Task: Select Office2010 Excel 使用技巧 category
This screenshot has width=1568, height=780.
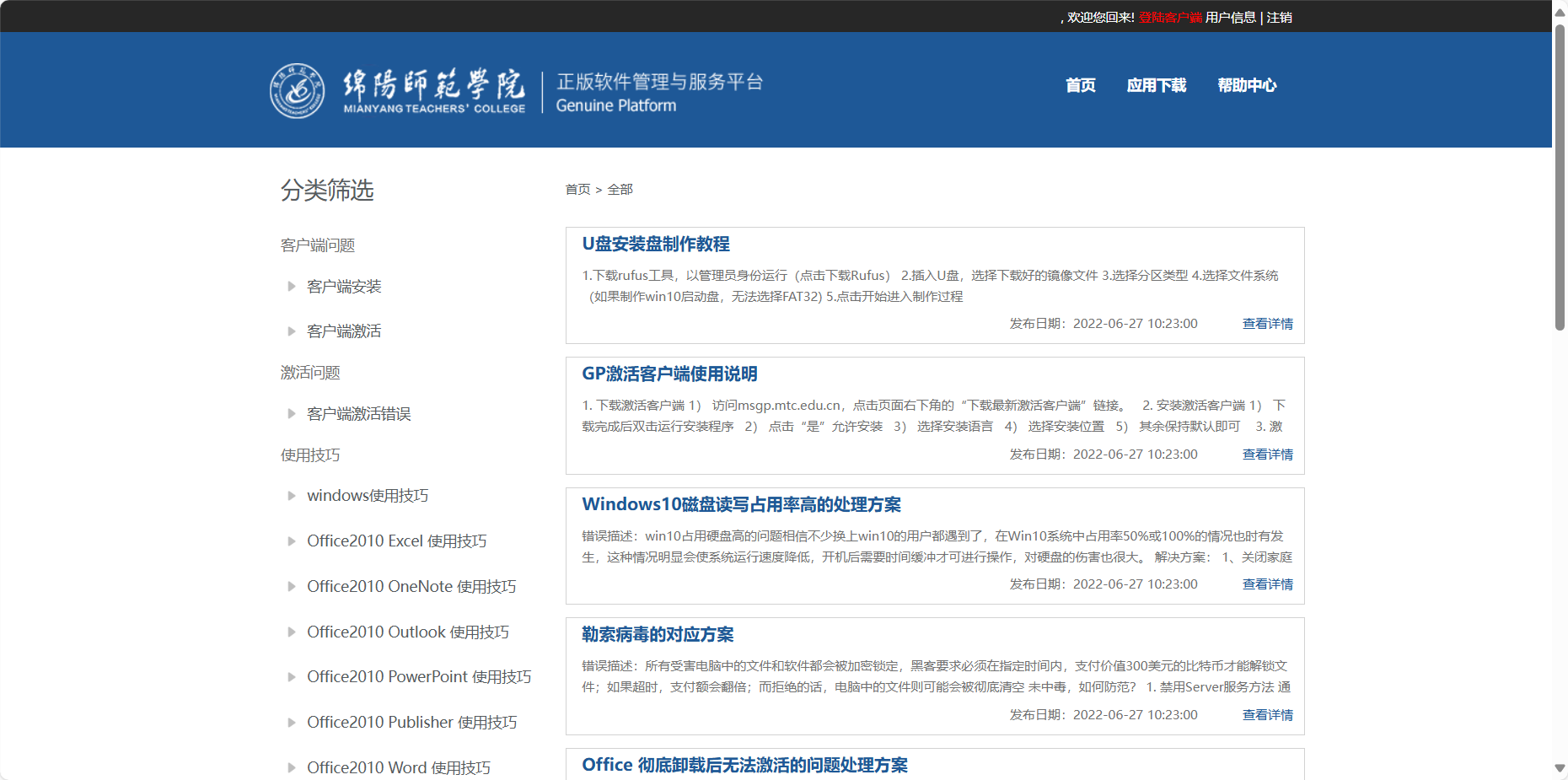Action: (397, 541)
